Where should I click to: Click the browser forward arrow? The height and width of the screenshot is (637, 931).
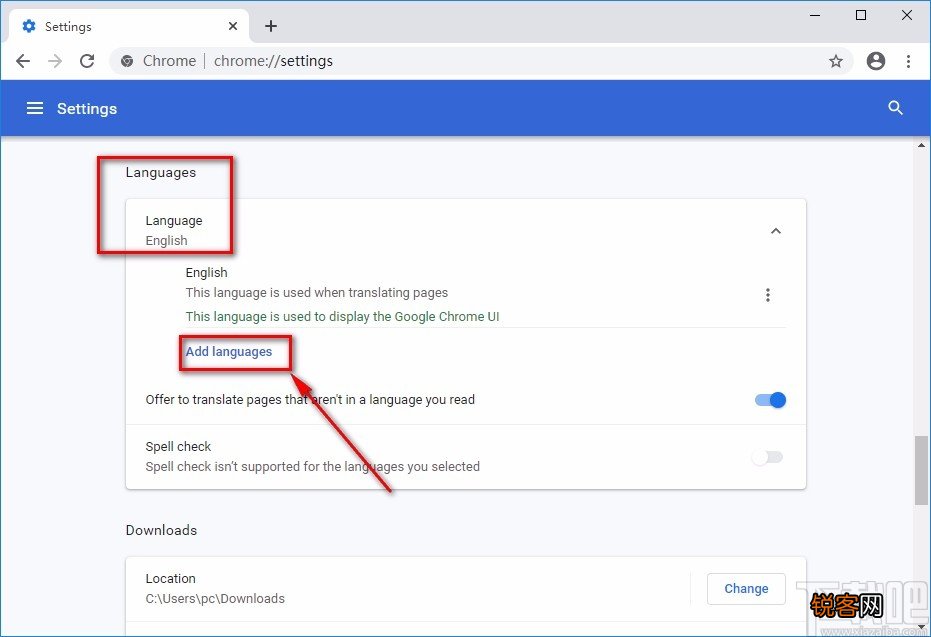(55, 61)
